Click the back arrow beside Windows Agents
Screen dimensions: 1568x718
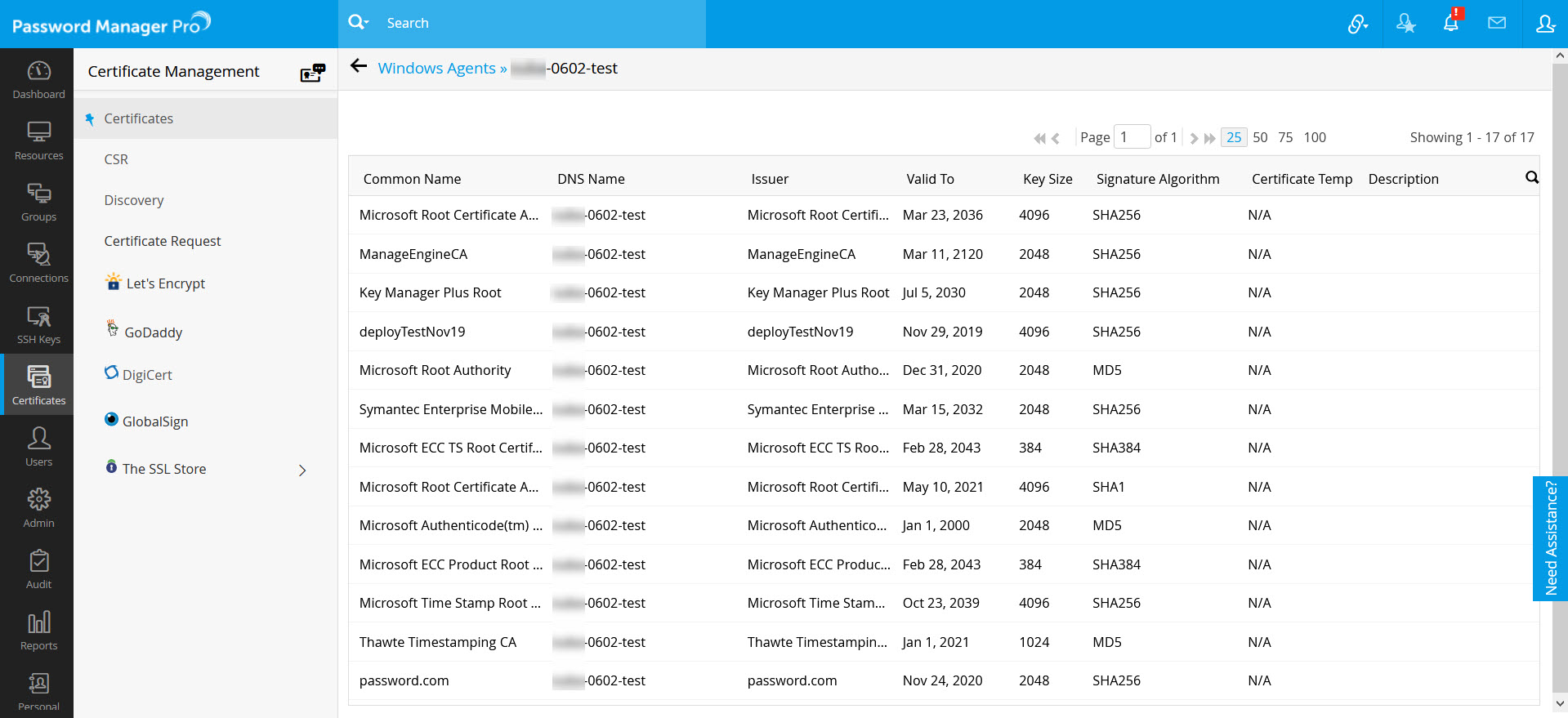[x=359, y=67]
